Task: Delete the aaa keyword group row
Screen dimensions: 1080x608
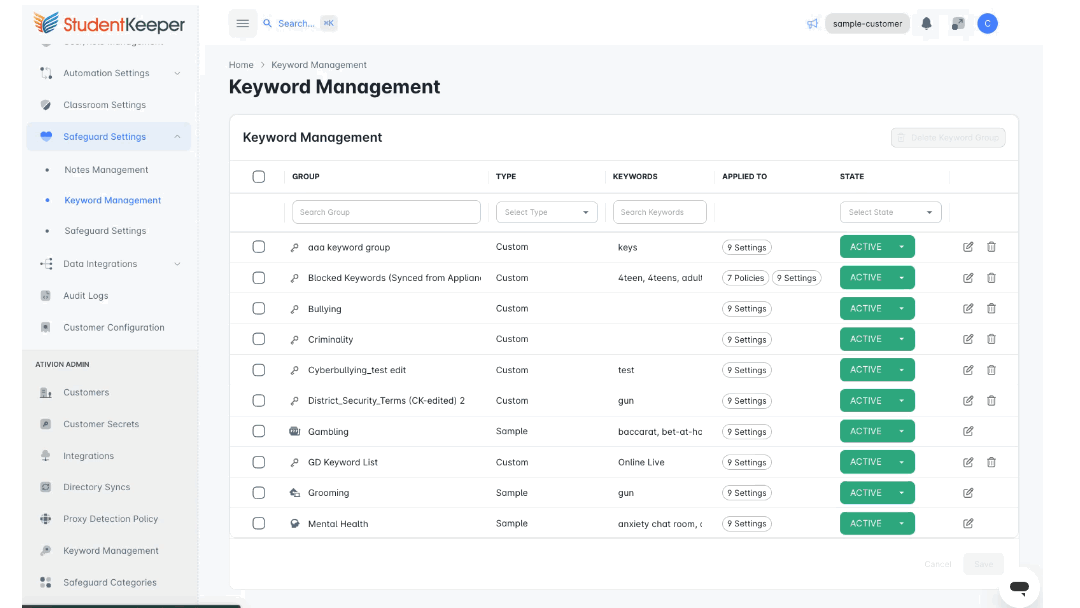Action: [991, 247]
